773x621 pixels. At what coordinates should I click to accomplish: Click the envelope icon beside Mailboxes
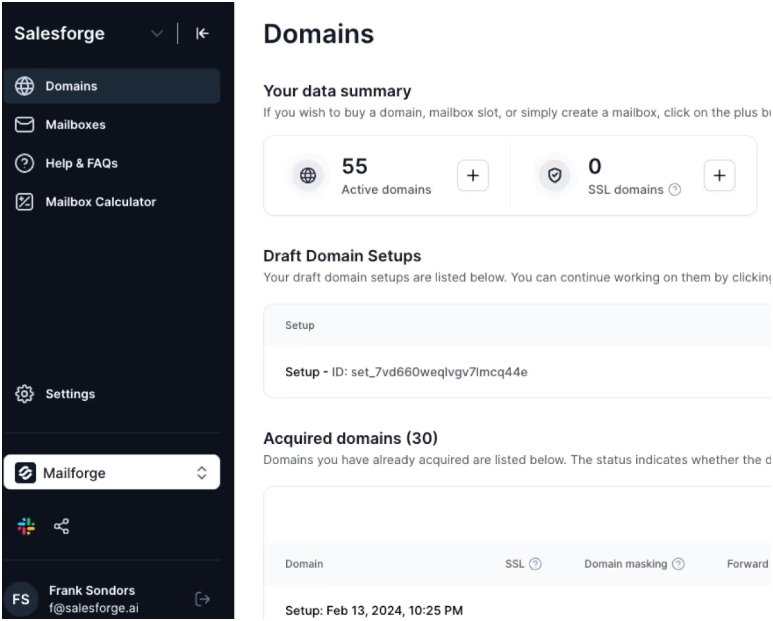pos(24,125)
